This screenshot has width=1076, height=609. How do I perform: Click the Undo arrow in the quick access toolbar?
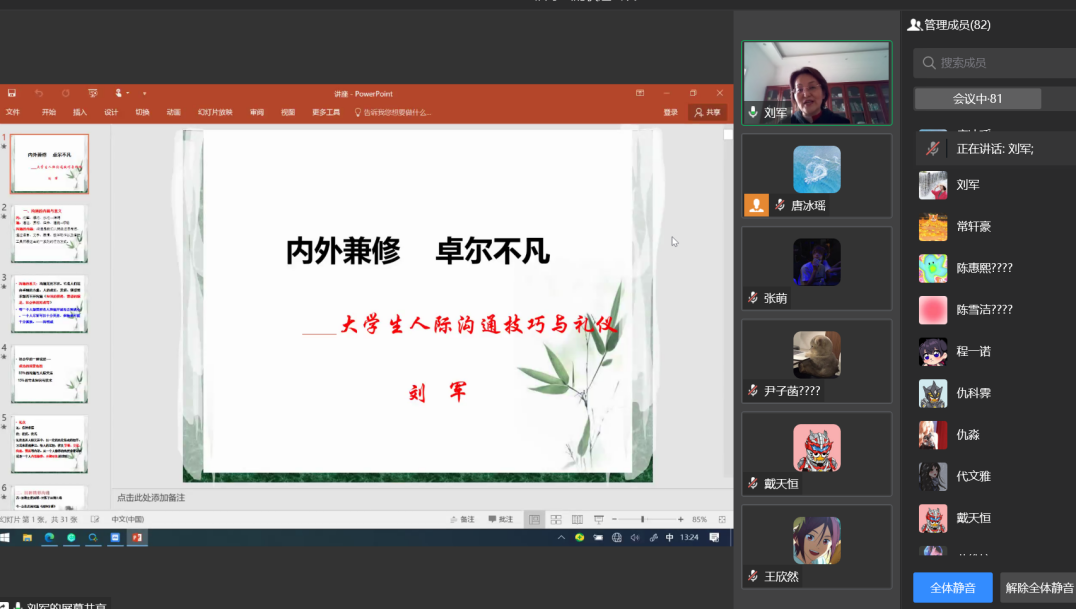[x=39, y=93]
